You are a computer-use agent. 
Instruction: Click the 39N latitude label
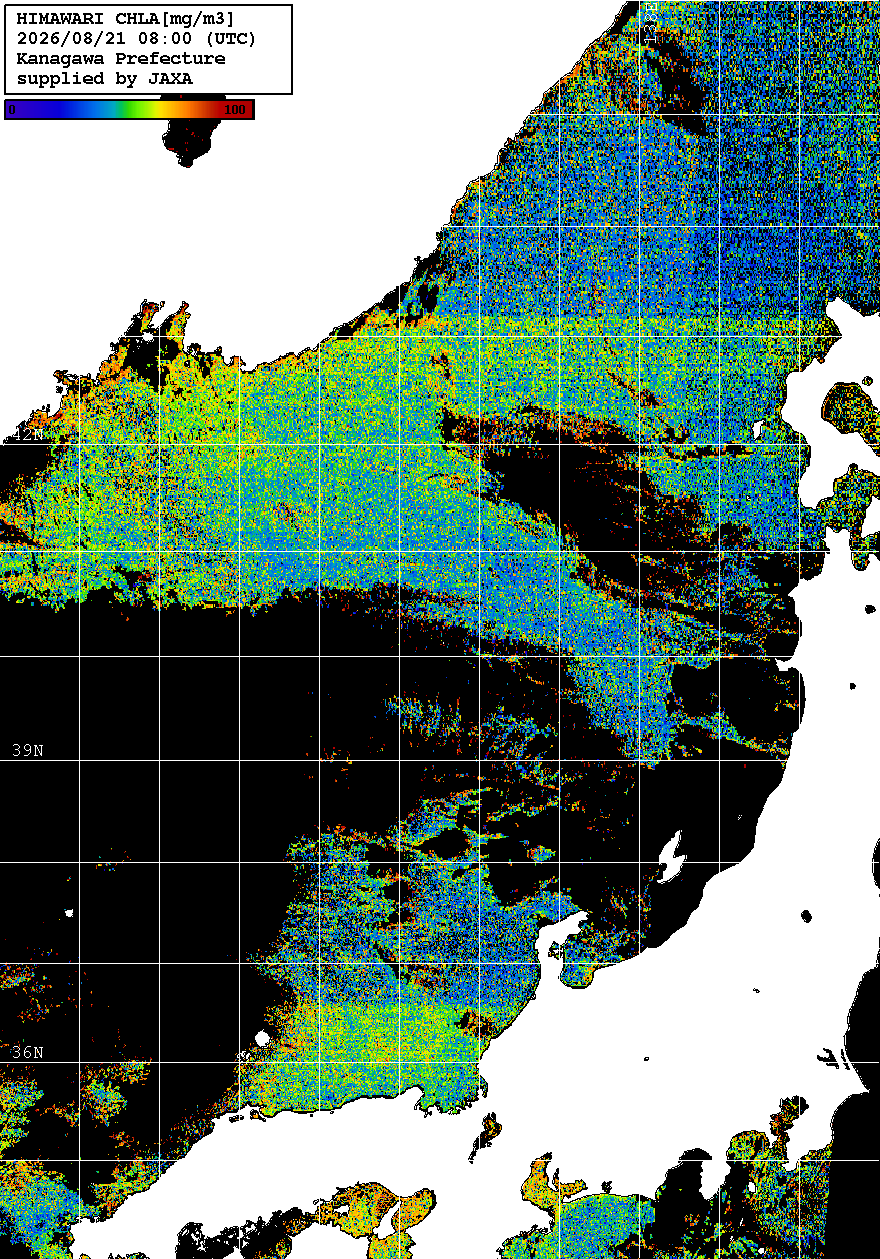click(x=27, y=750)
